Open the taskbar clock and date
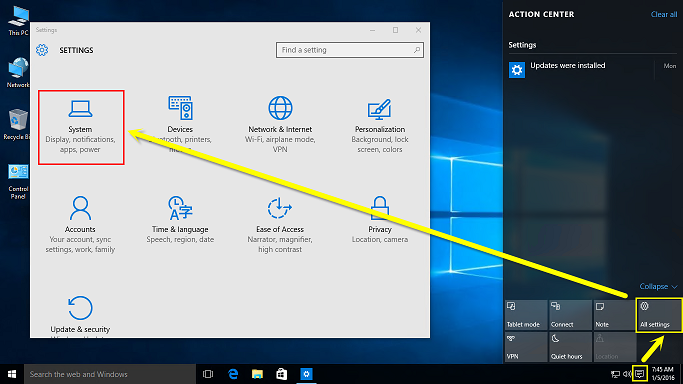683x384 pixels. tap(663, 374)
